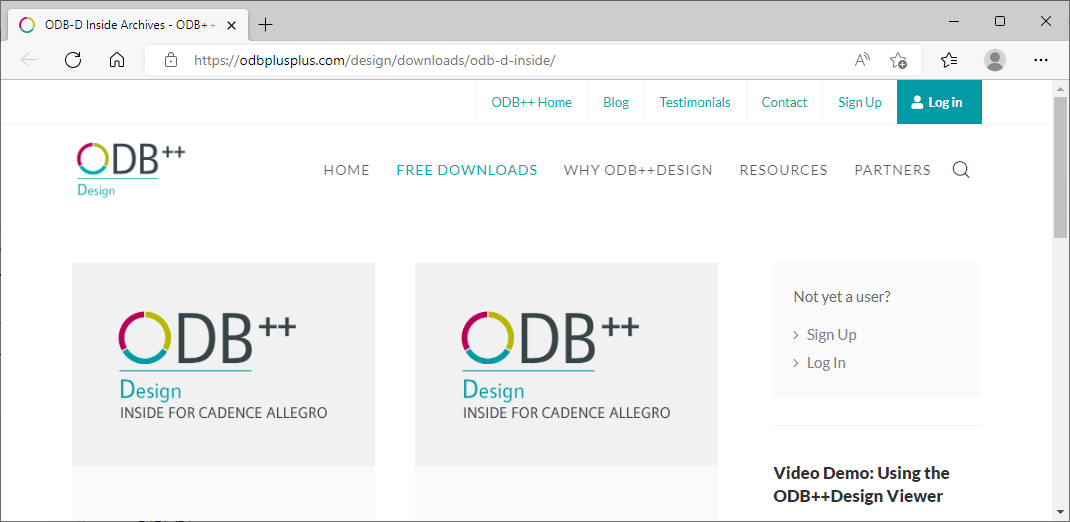Reload the page with the Refresh icon
The width and height of the screenshot is (1070, 522).
[x=73, y=60]
